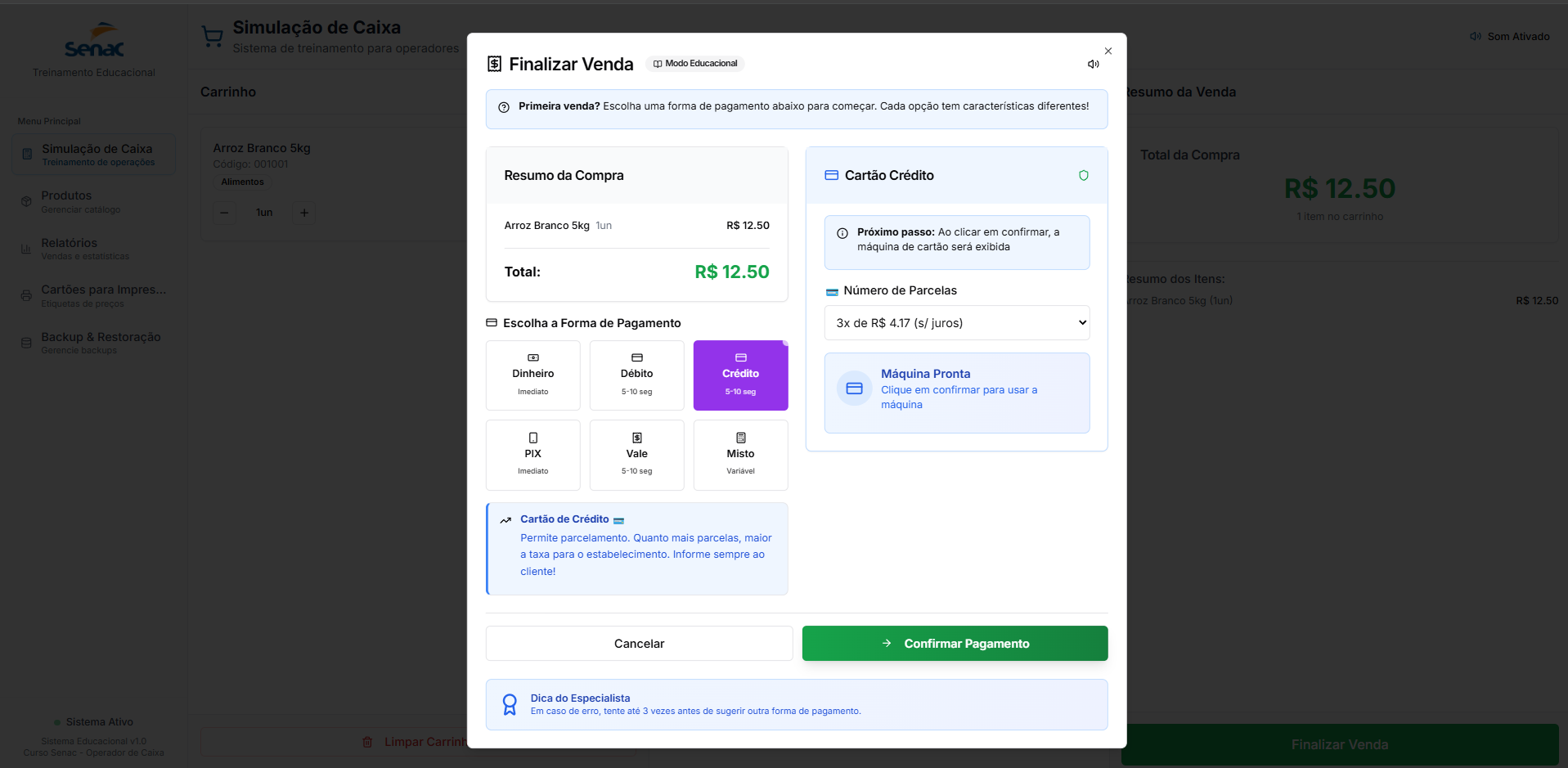This screenshot has width=1568, height=768.
Task: Select the Produtos icon in sidebar
Action: coord(25,200)
